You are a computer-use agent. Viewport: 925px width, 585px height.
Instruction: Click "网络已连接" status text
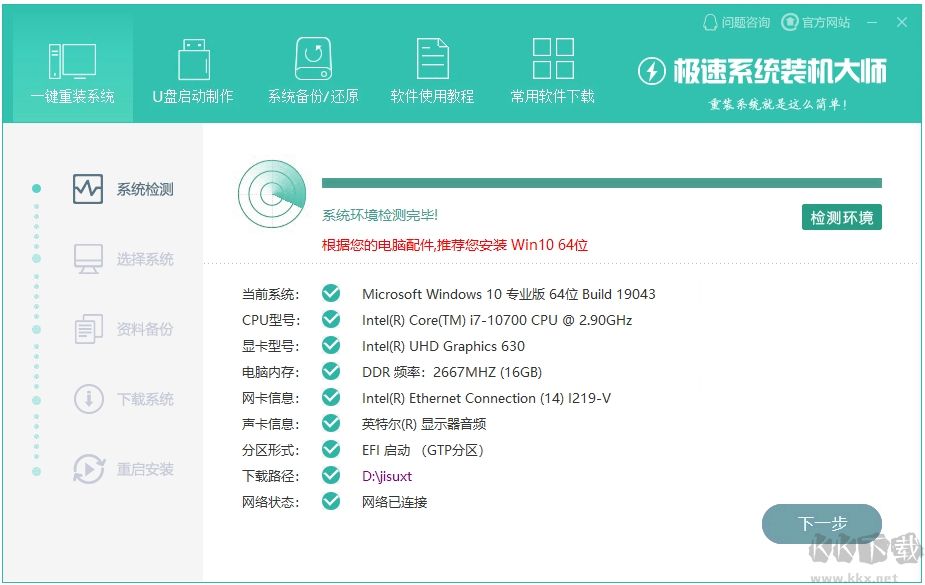click(x=395, y=502)
